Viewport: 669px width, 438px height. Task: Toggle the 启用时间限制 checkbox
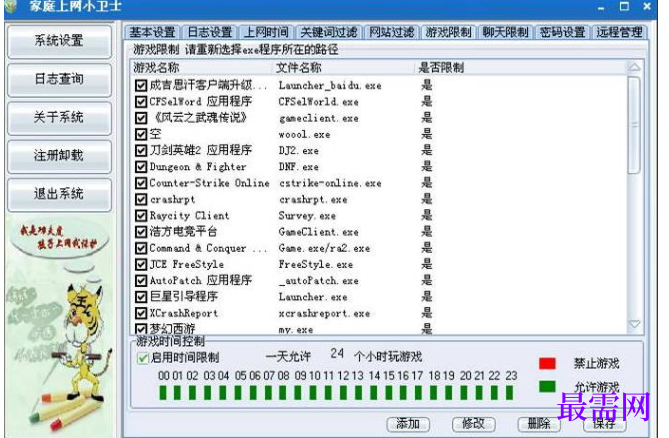click(143, 358)
